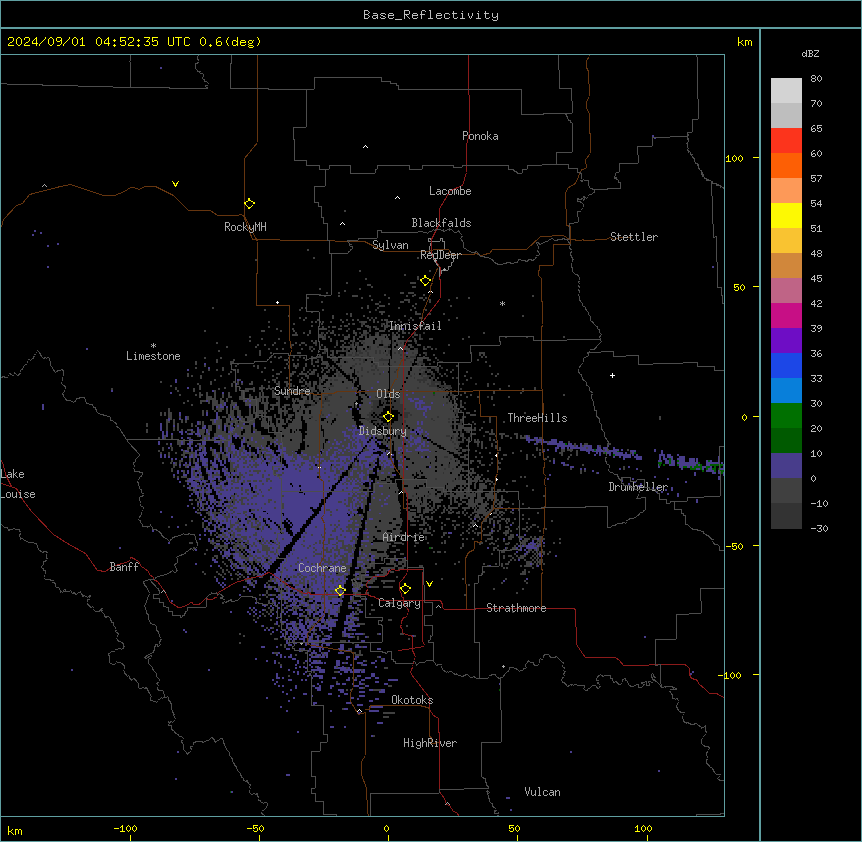This screenshot has width=862, height=842.
Task: Click the yellow marker near RockyMH
Action: tap(249, 203)
